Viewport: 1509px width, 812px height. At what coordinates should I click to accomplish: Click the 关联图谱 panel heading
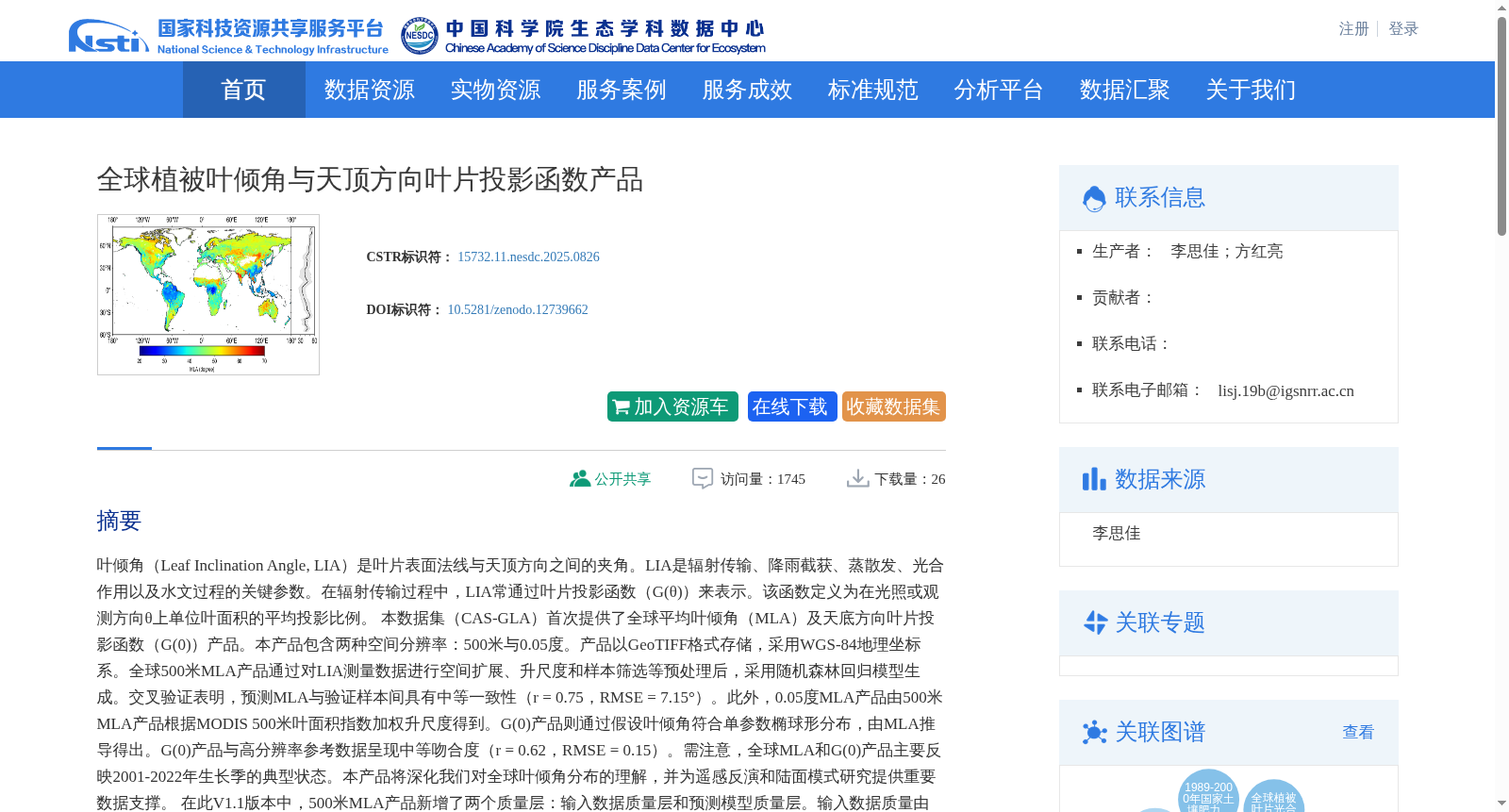[1160, 732]
